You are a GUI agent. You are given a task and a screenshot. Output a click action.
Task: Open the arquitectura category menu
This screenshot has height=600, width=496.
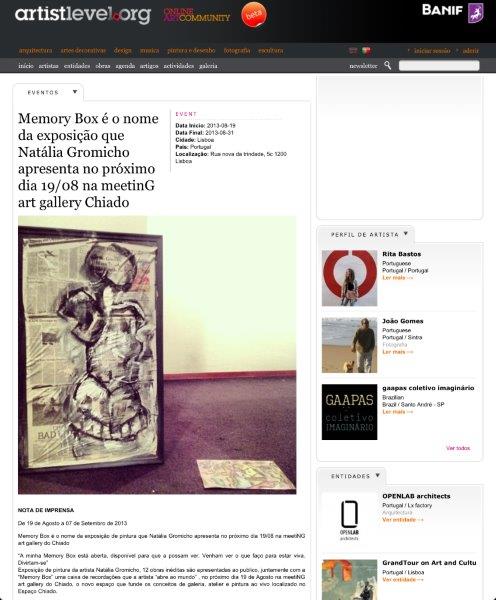36,51
